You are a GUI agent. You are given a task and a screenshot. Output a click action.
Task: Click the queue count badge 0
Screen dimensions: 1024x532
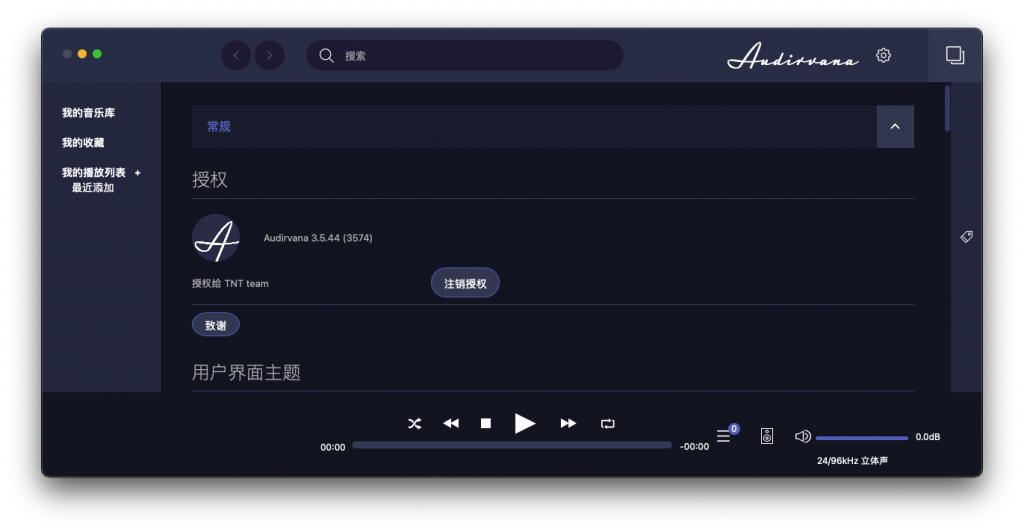pos(734,429)
